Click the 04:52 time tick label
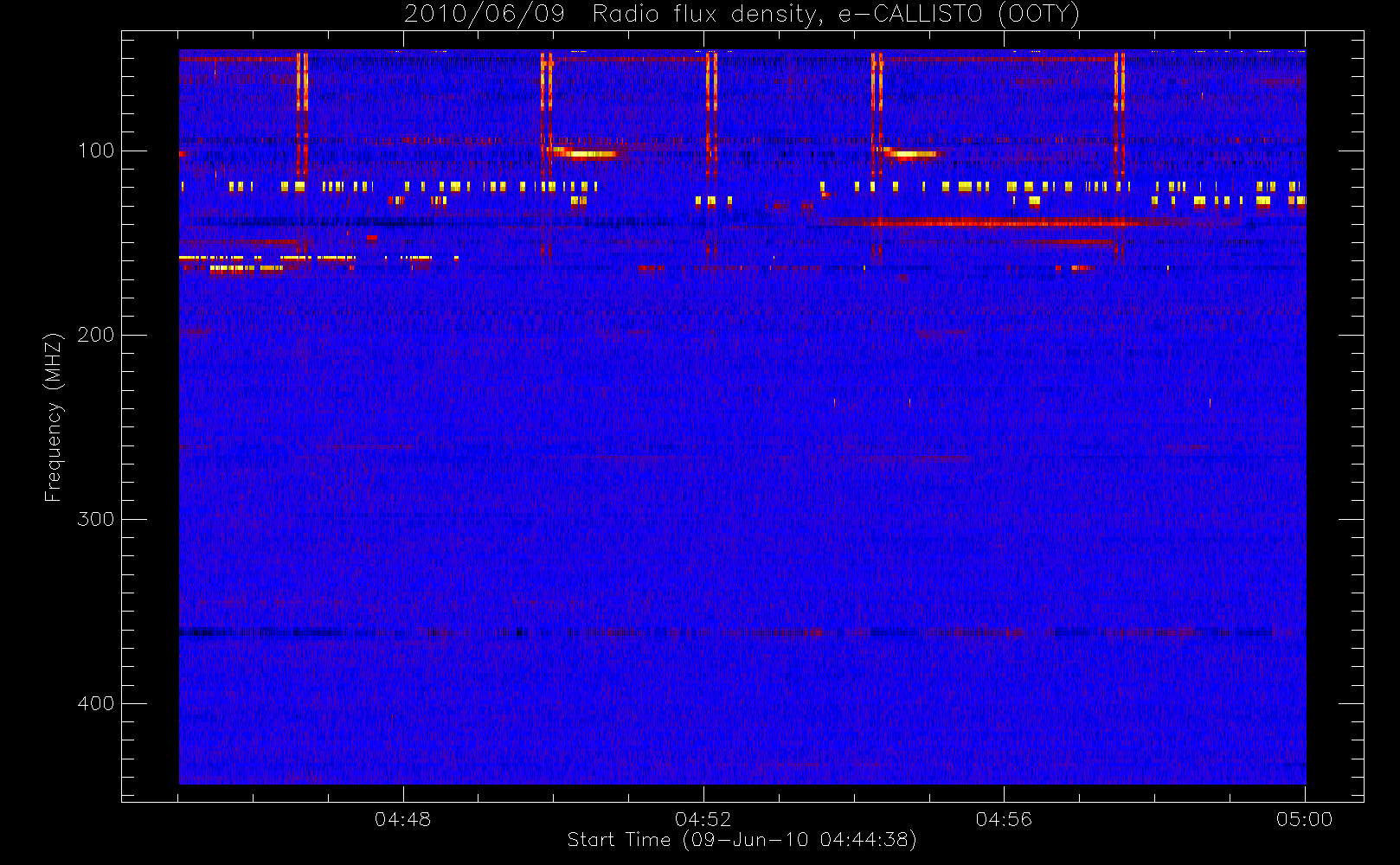The image size is (1400, 865). click(x=703, y=819)
